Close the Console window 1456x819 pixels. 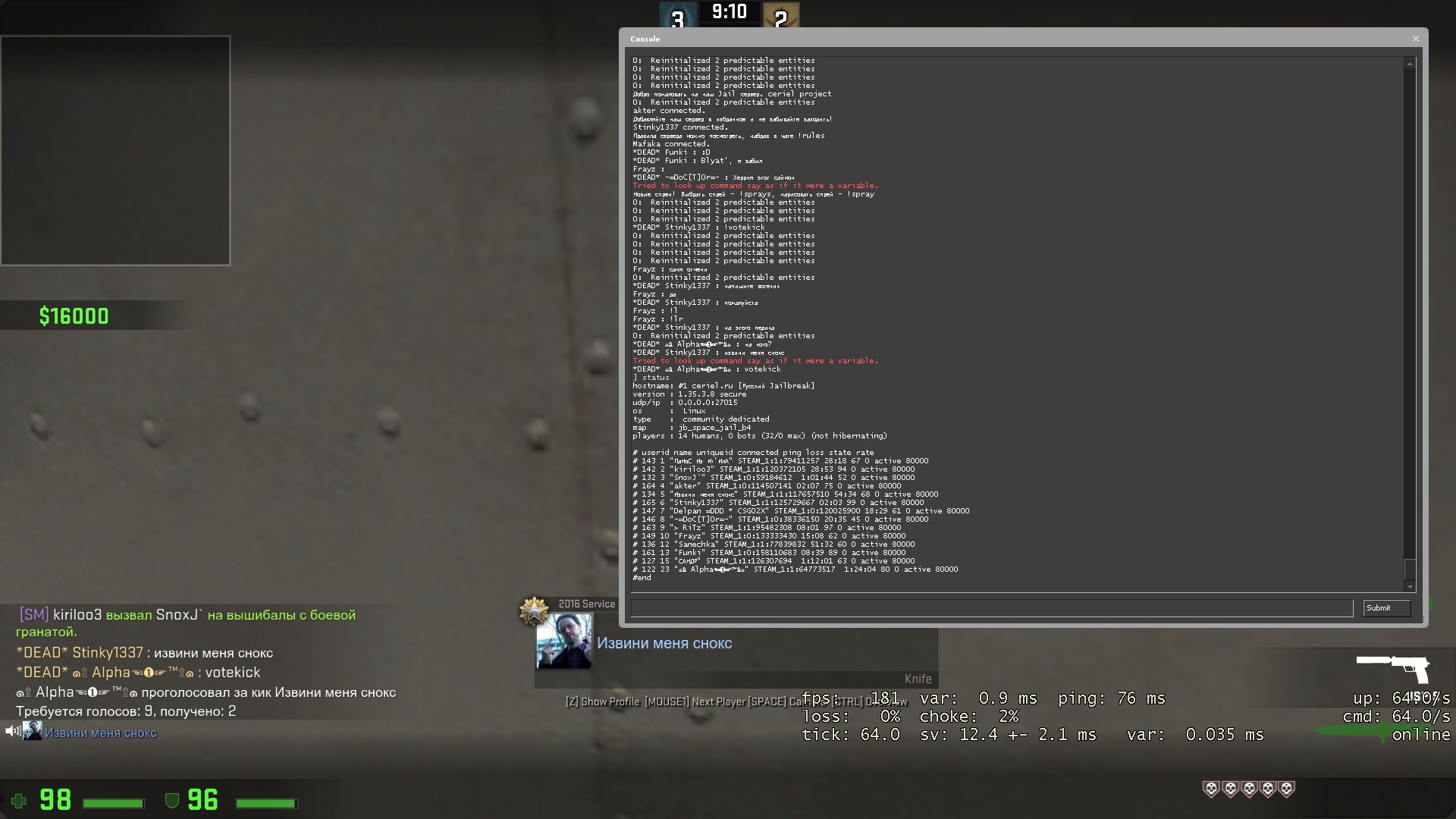click(x=1415, y=39)
